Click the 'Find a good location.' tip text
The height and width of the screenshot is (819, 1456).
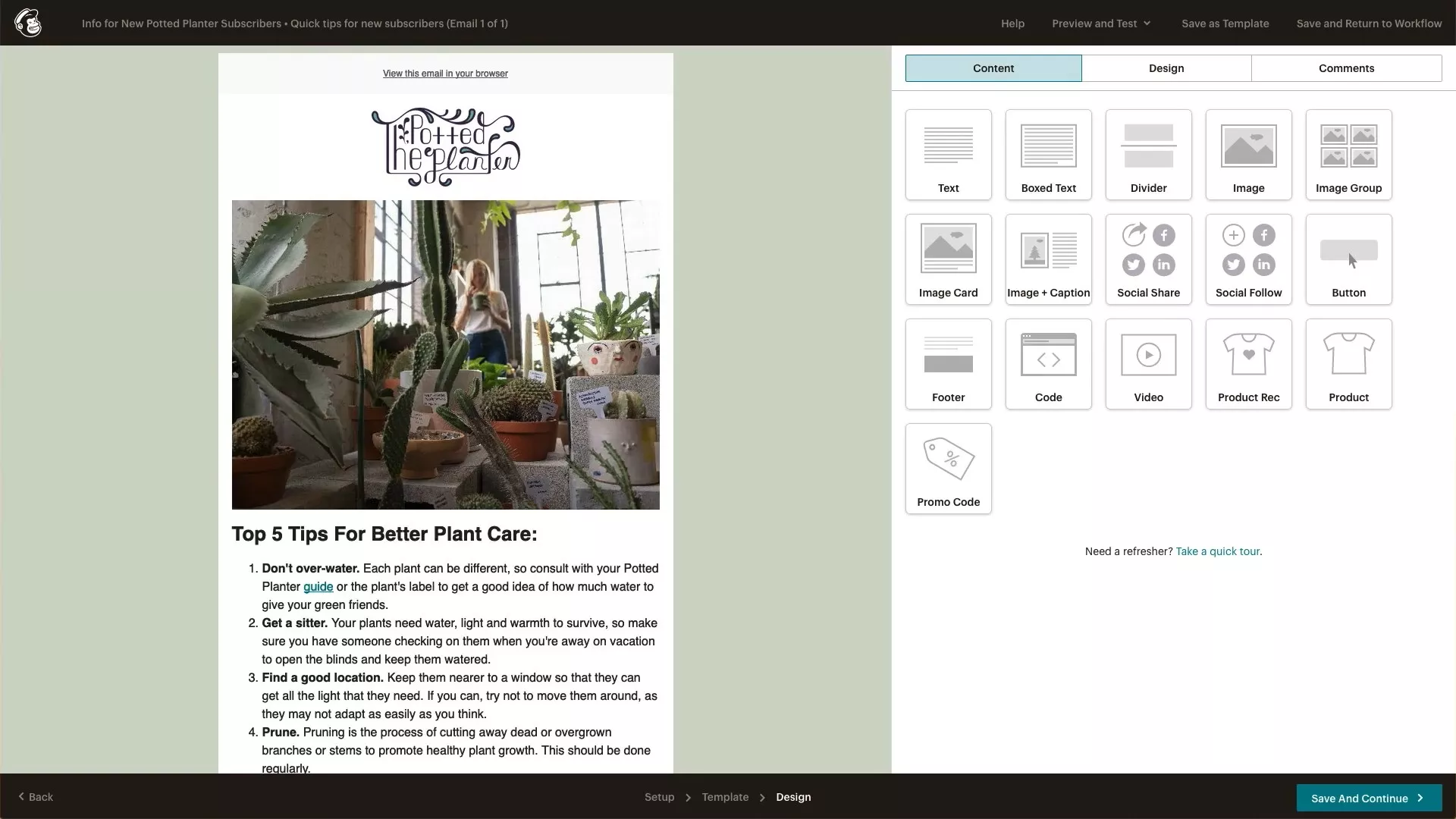pyautogui.click(x=322, y=678)
